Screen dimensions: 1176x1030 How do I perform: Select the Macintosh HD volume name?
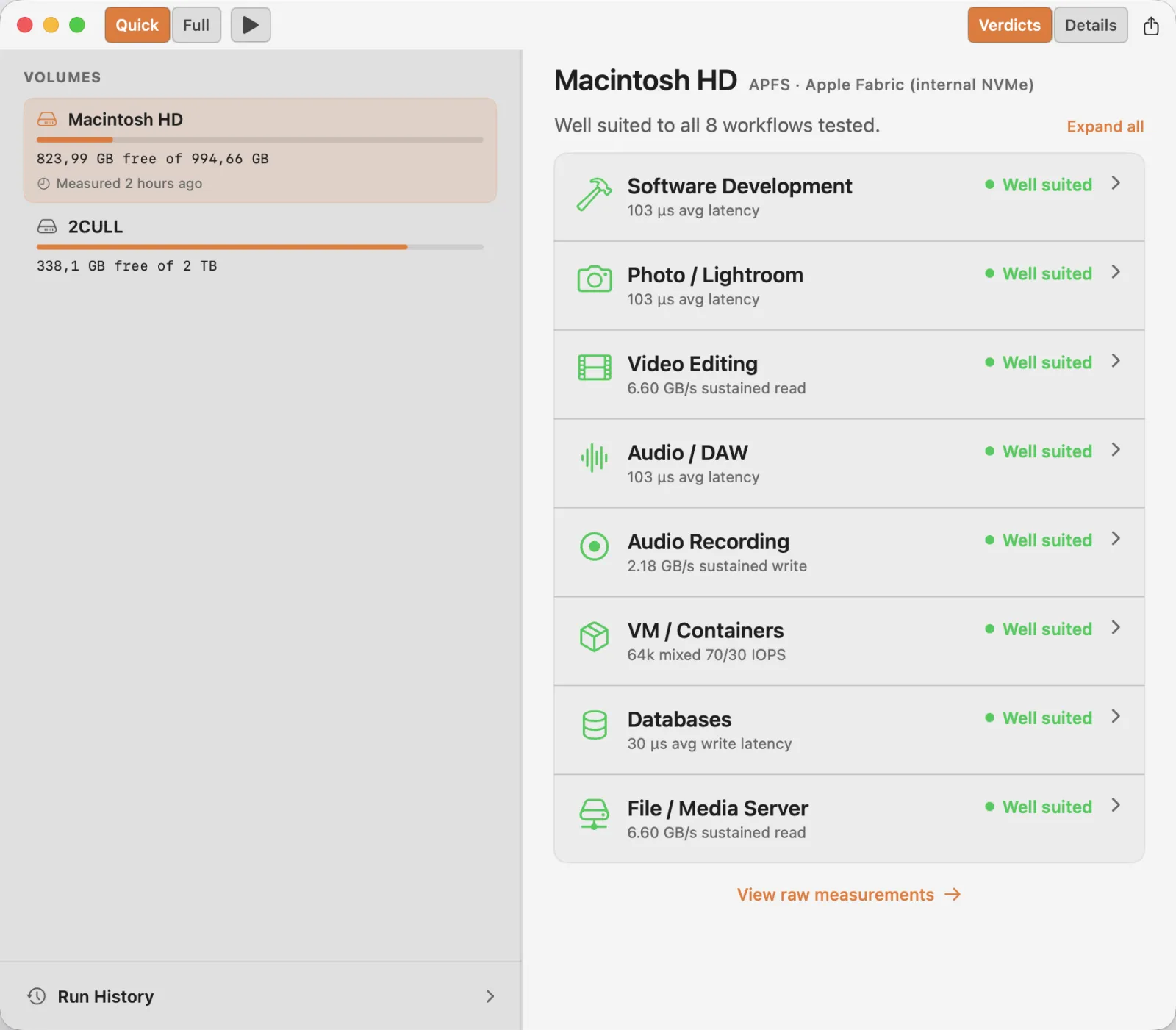click(x=126, y=119)
